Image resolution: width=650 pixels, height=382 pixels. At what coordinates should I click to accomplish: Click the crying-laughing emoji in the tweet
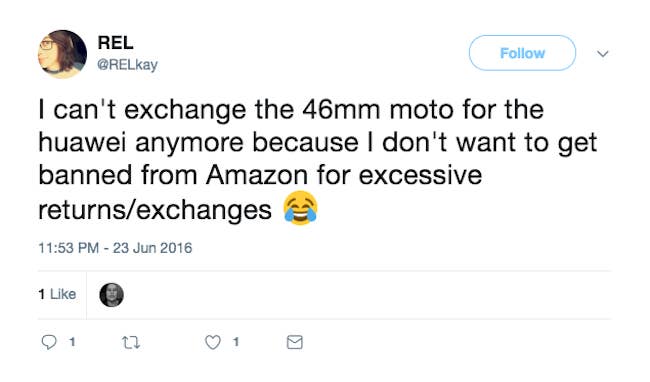point(301,208)
